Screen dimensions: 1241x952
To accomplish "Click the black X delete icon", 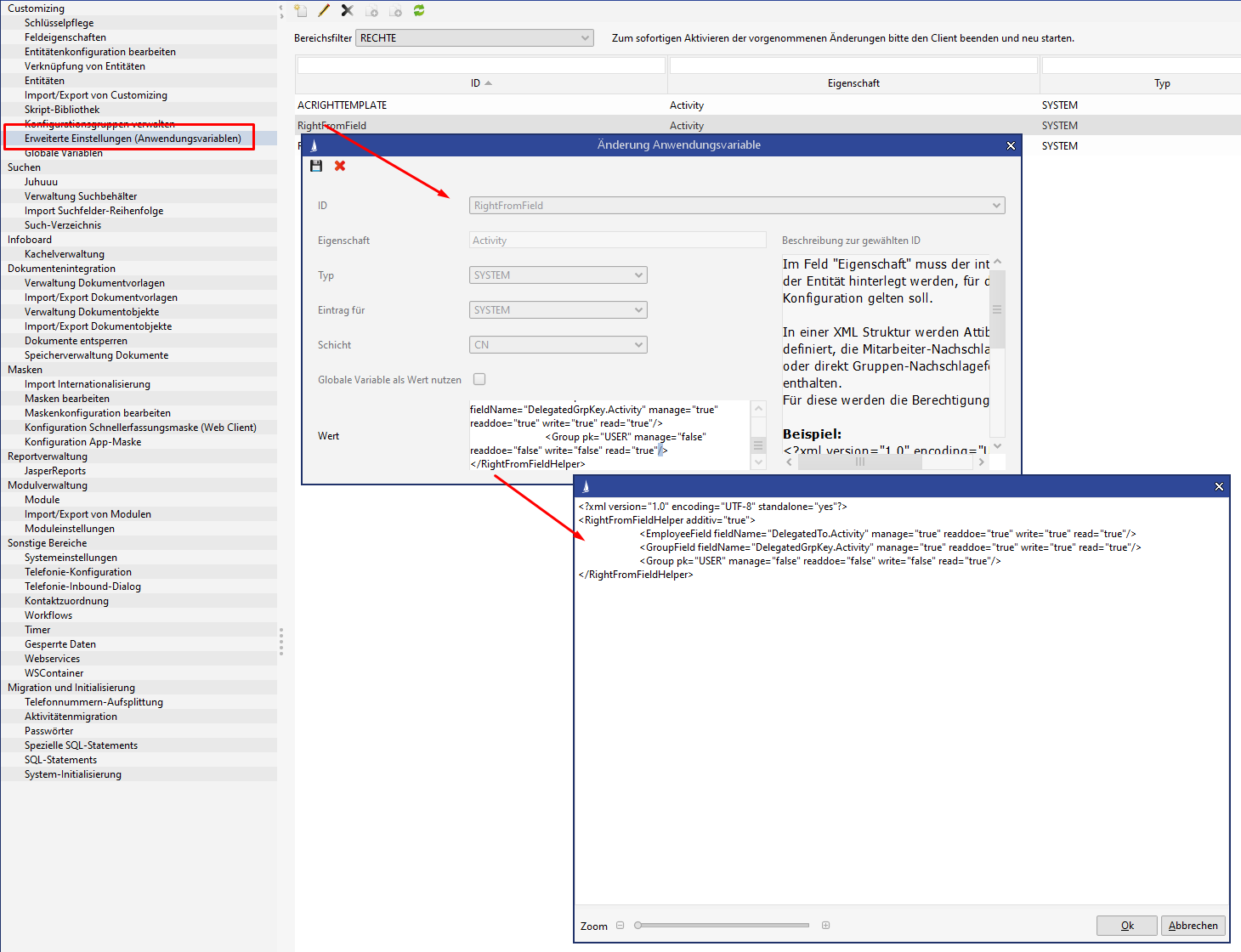I will click(x=347, y=11).
